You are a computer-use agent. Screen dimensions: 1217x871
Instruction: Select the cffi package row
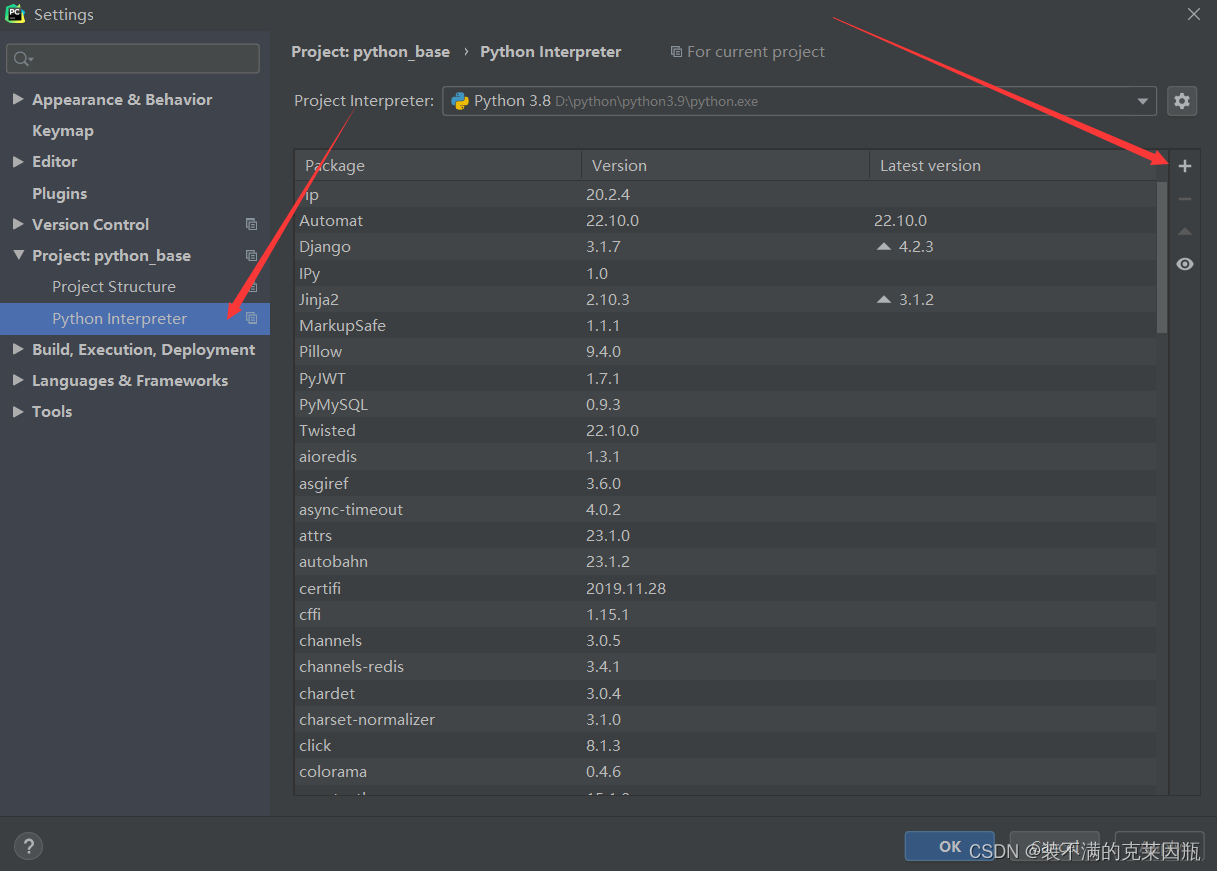tap(725, 614)
